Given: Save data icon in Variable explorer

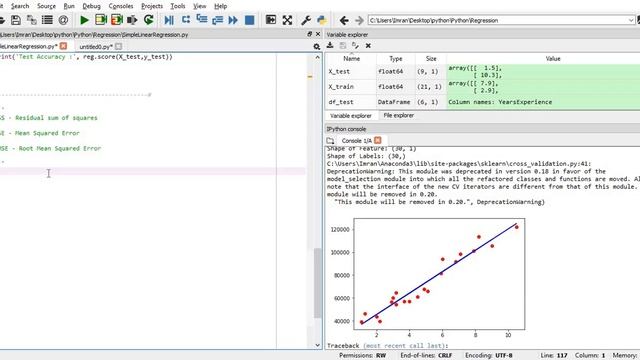Looking at the screenshot, I should point(343,46).
